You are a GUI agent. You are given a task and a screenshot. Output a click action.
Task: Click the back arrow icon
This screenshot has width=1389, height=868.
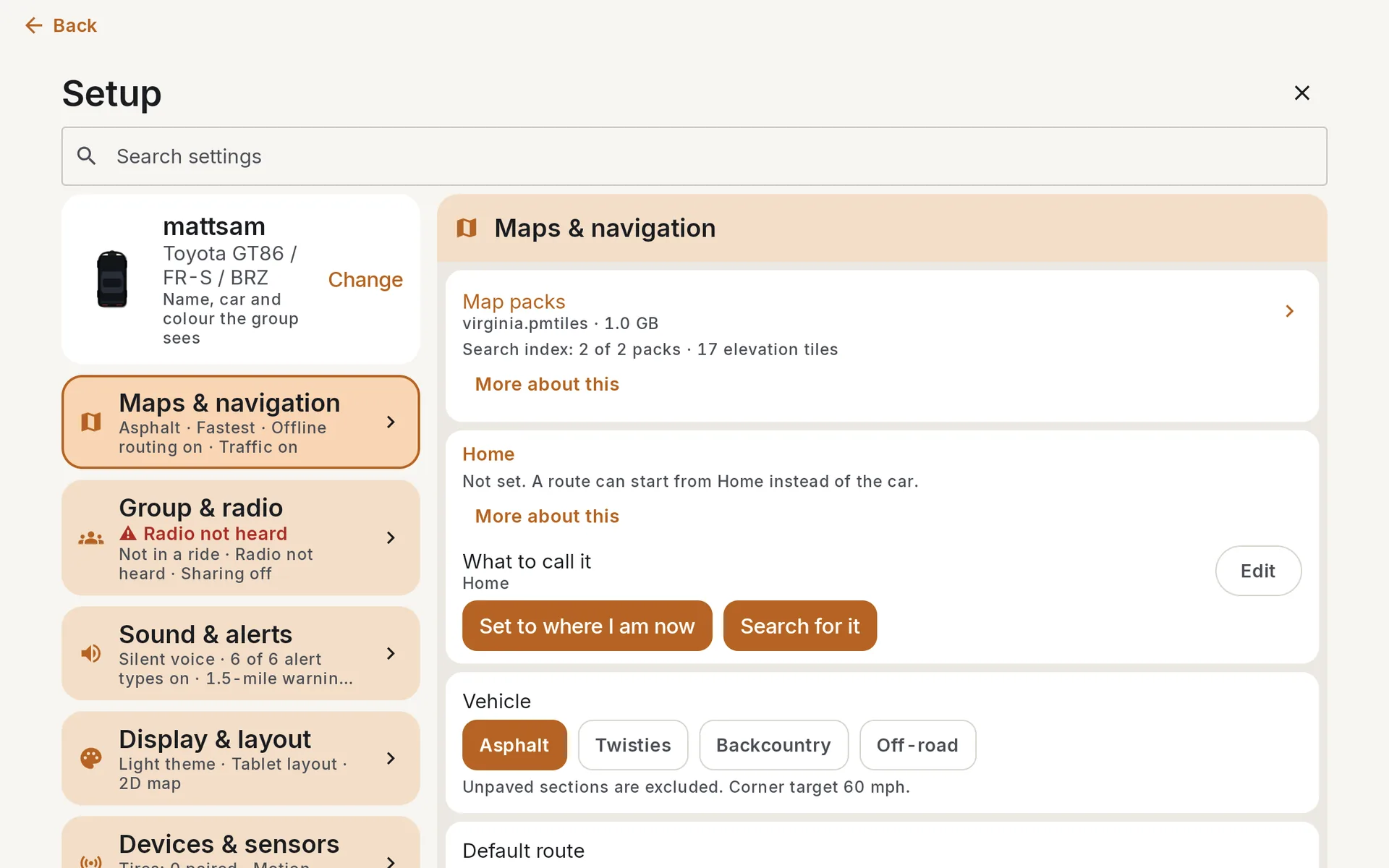point(33,25)
